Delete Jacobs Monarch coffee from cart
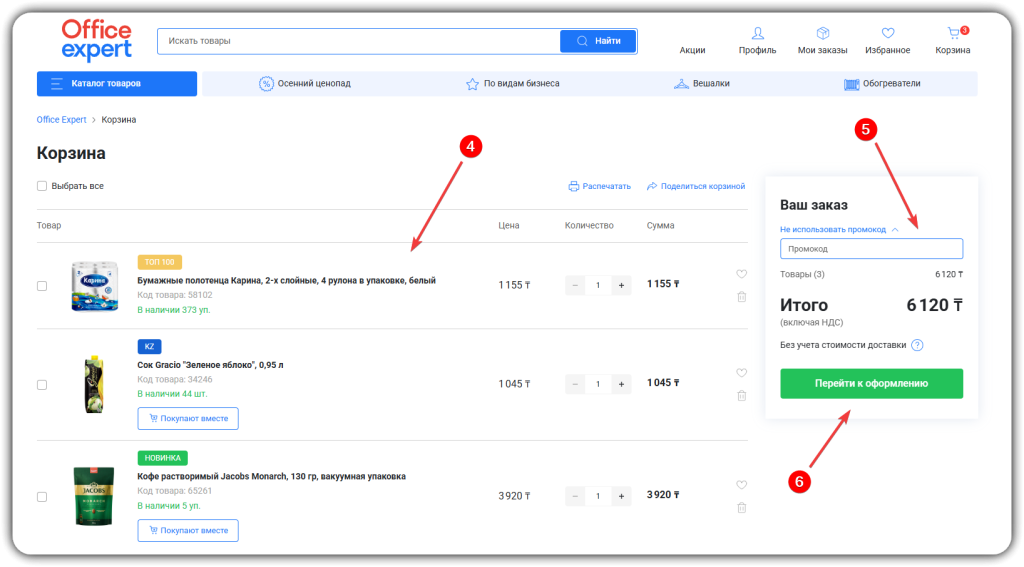Screen dimensions: 1024x567 point(742,508)
